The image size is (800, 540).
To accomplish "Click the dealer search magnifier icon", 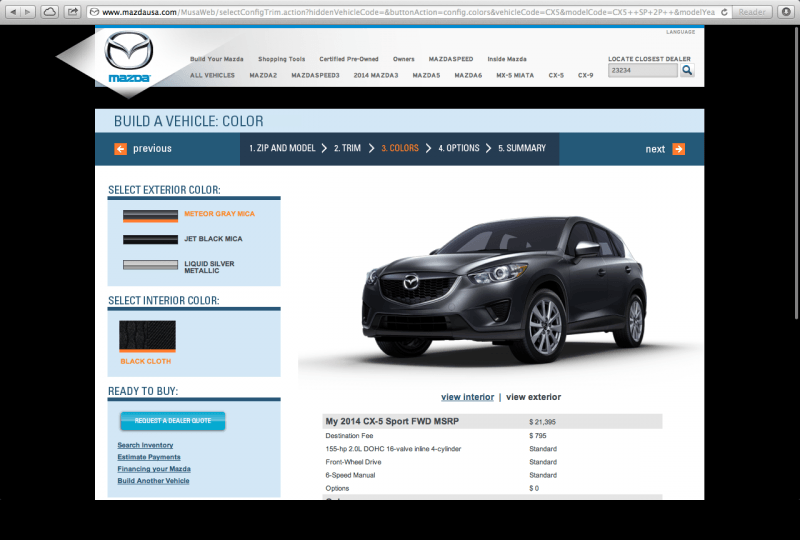I will point(687,70).
